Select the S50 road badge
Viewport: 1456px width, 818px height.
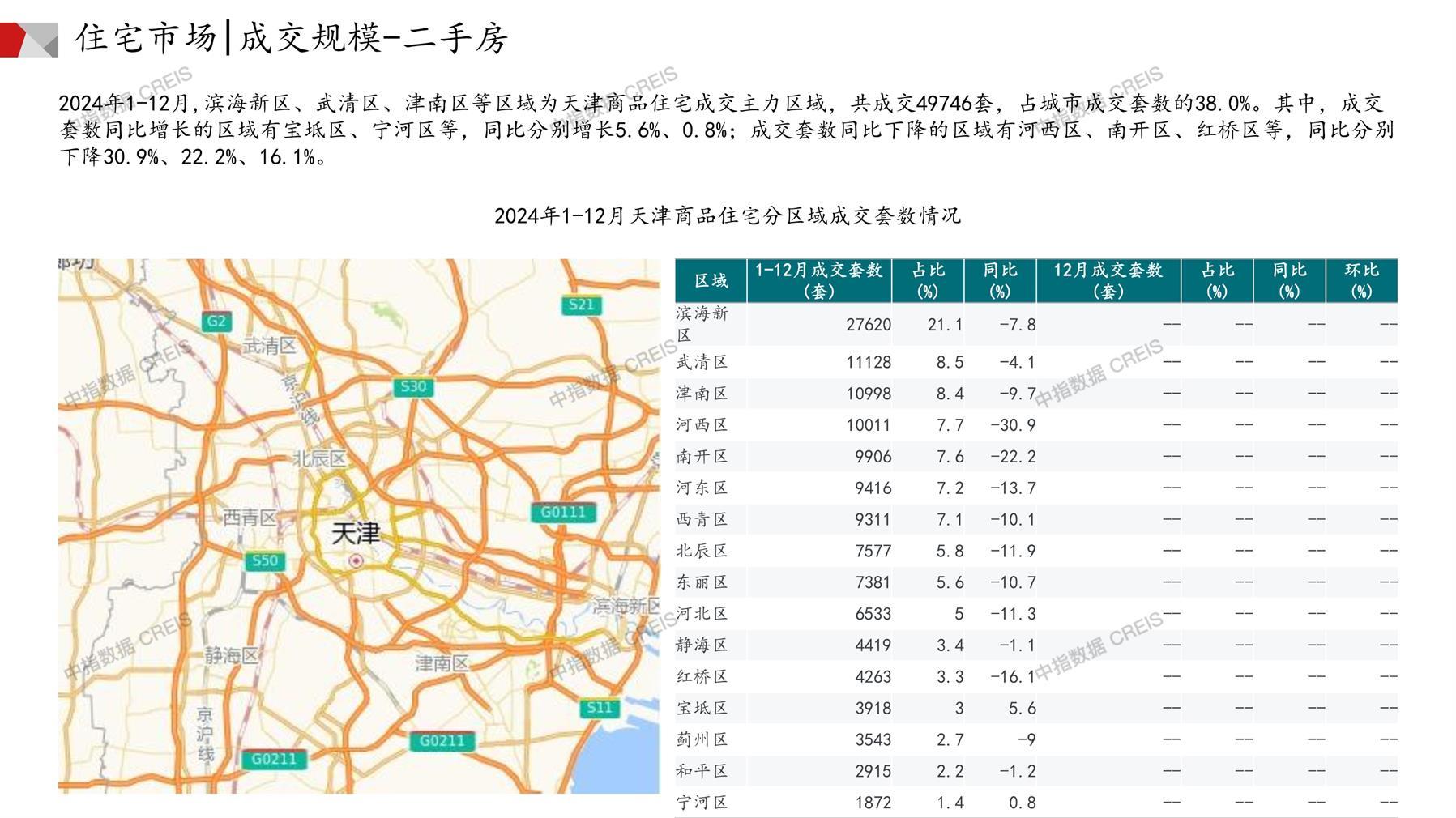click(265, 560)
